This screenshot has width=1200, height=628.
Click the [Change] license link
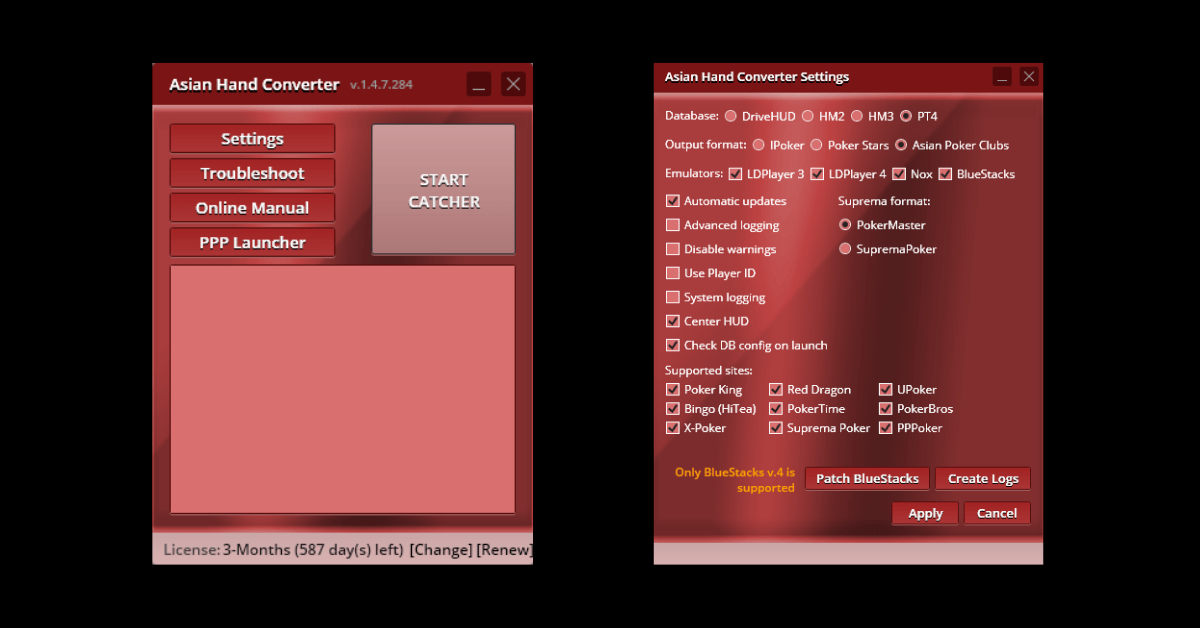click(x=440, y=550)
